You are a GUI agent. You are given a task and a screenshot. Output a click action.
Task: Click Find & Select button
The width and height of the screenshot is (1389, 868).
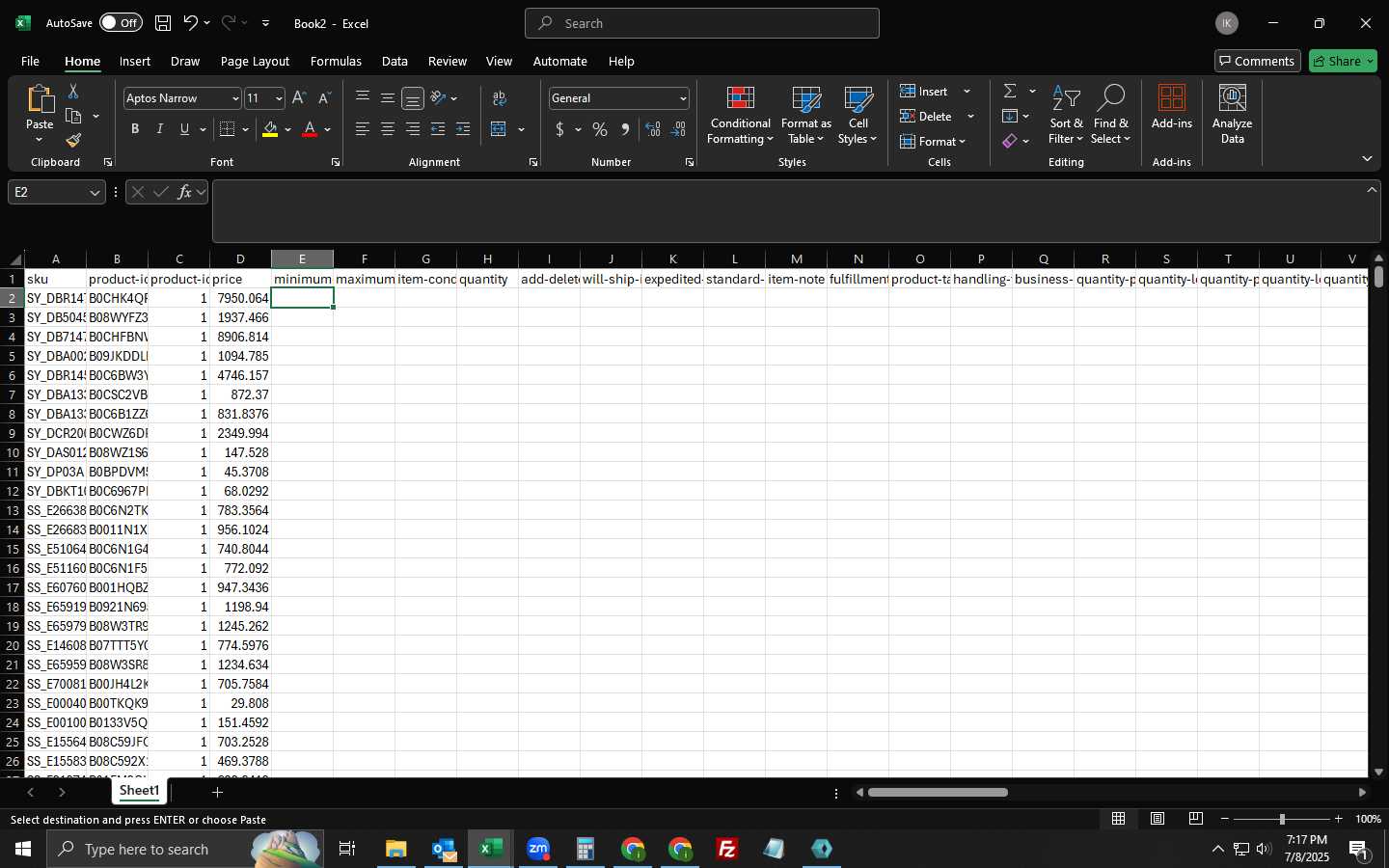point(1110,116)
